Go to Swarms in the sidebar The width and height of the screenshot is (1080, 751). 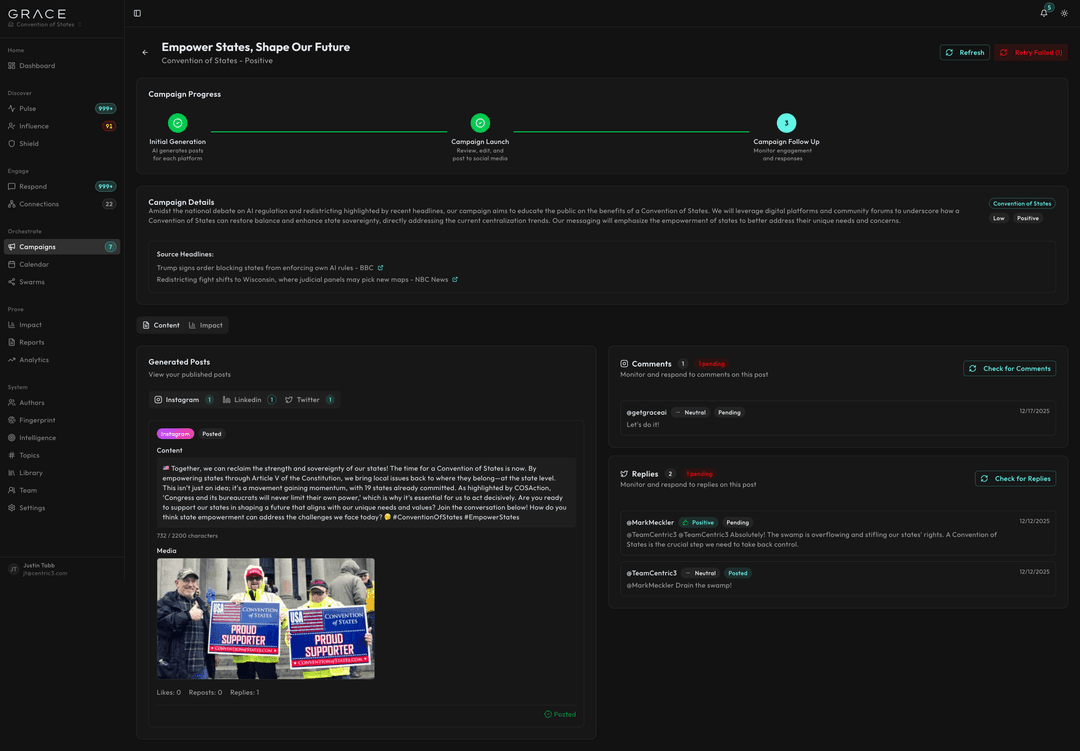point(32,282)
